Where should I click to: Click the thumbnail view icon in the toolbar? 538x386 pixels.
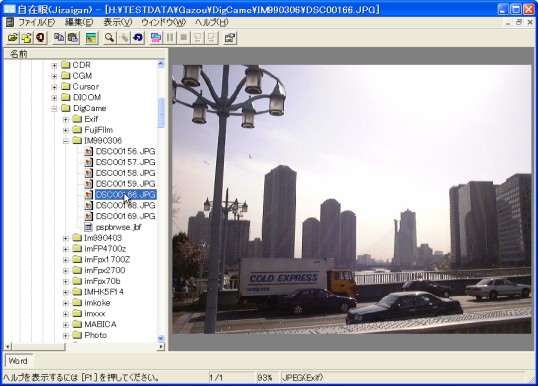(91, 38)
